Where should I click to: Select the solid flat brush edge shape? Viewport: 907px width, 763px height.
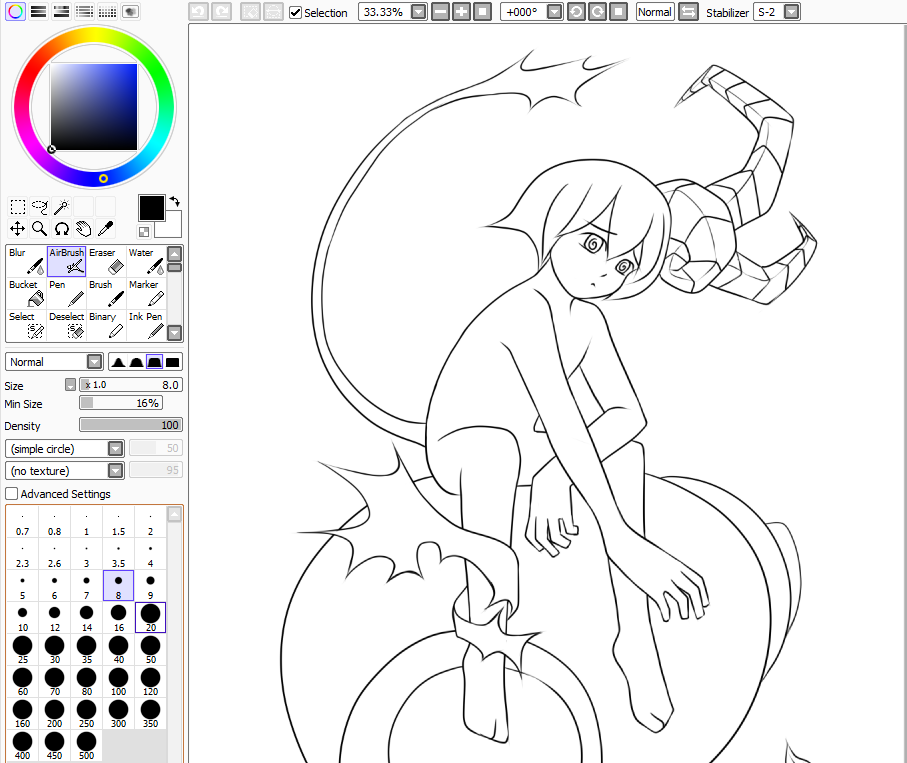(x=172, y=362)
